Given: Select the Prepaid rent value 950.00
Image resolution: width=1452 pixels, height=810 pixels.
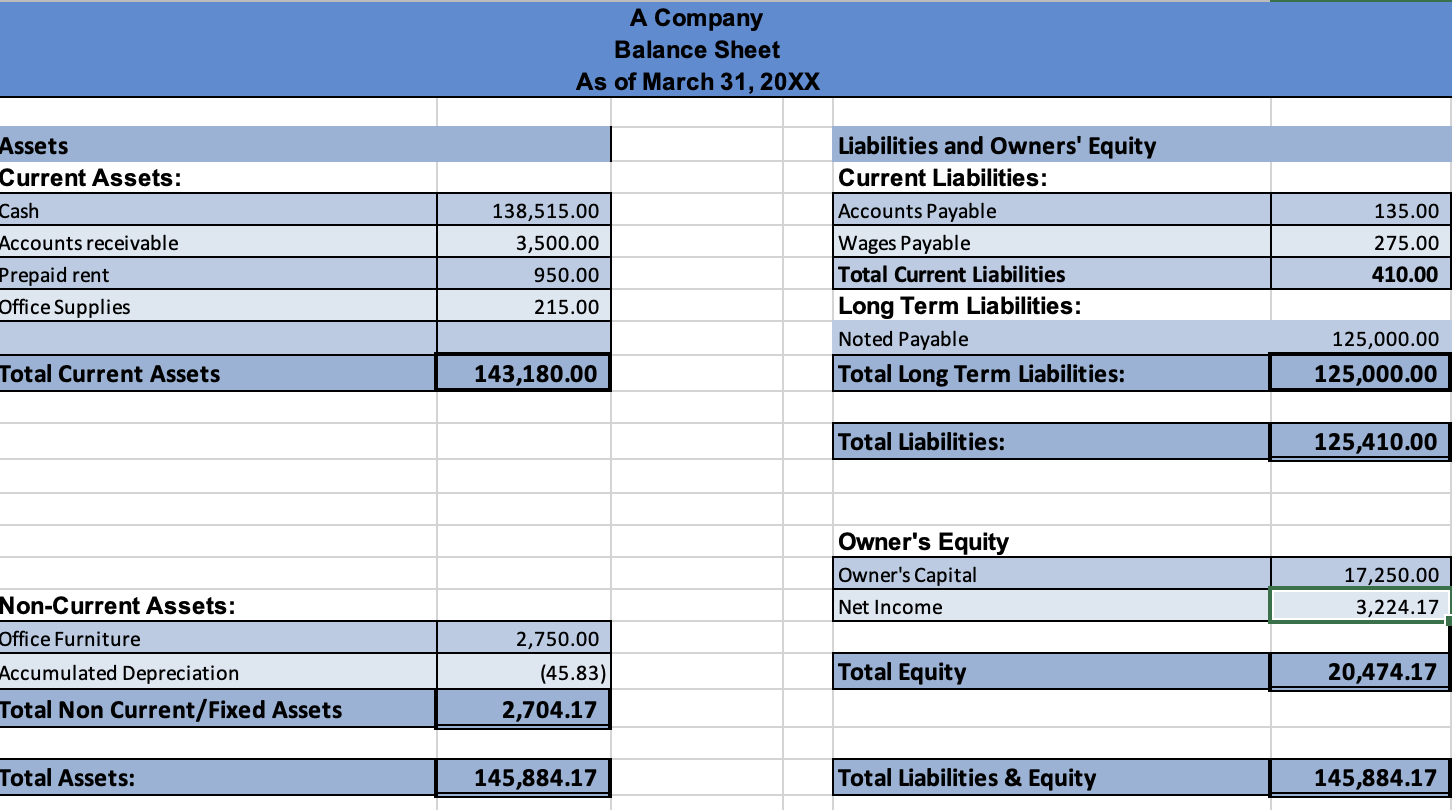Looking at the screenshot, I should [523, 274].
